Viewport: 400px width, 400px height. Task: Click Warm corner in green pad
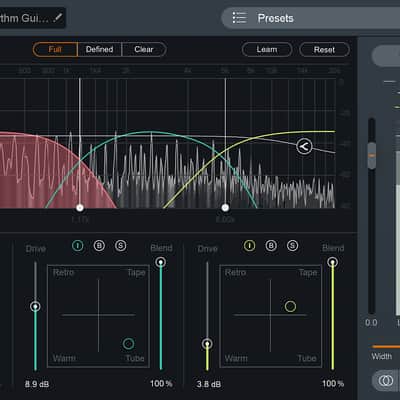64,358
